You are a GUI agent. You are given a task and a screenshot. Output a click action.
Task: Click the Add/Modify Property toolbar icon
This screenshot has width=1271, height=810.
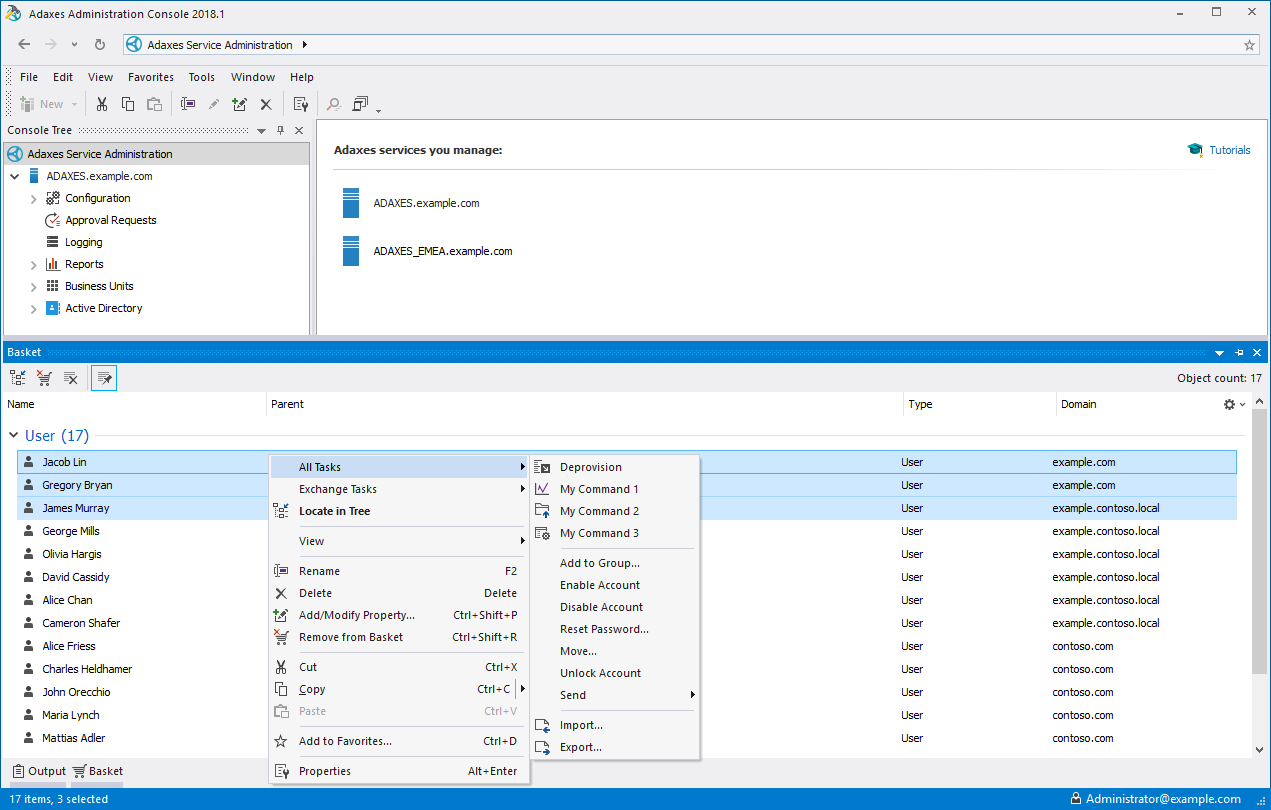pyautogui.click(x=239, y=103)
